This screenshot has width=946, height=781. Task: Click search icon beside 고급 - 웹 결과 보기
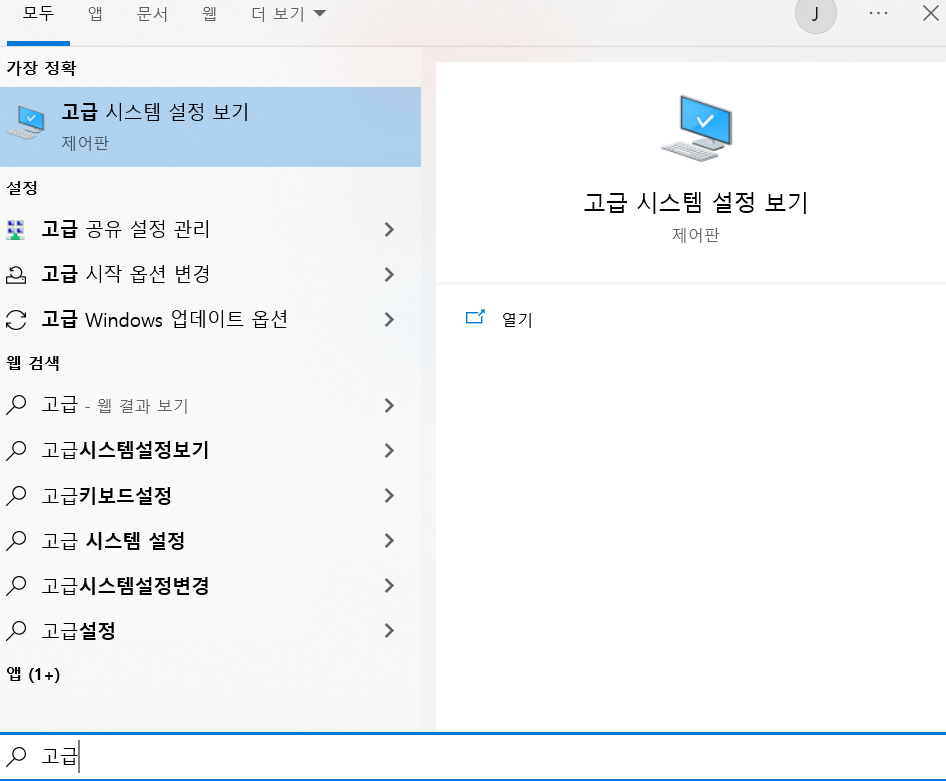(16, 405)
